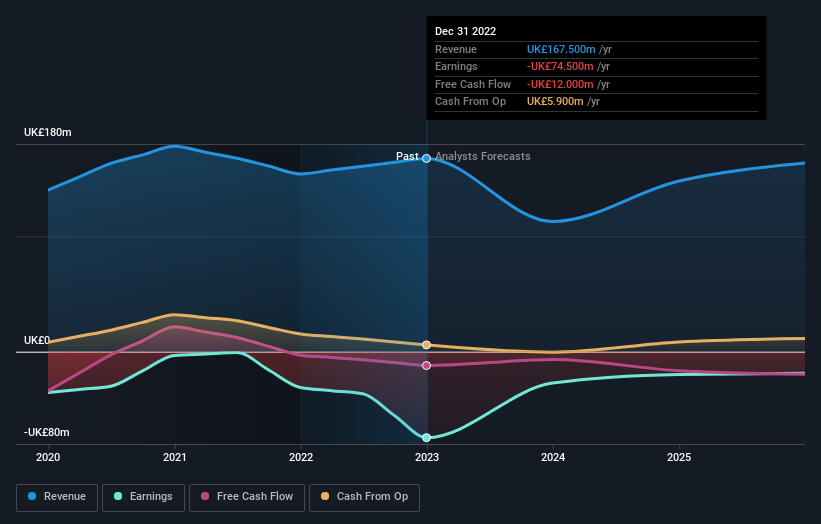This screenshot has height=524, width=821.
Task: Click the UK£167.500m revenue value
Action: coord(561,49)
